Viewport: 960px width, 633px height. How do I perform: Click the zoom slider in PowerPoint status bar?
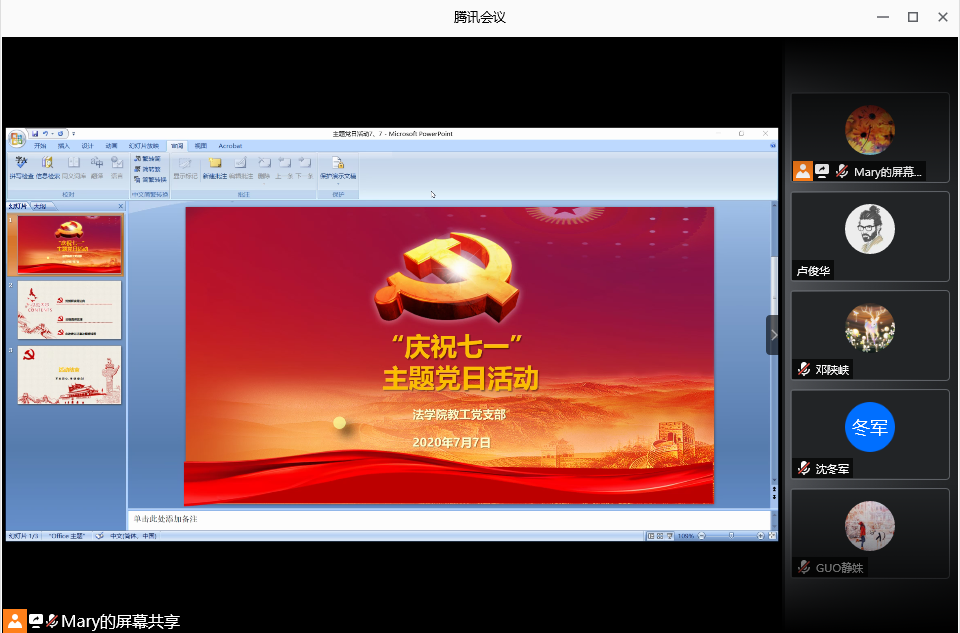pyautogui.click(x=731, y=536)
